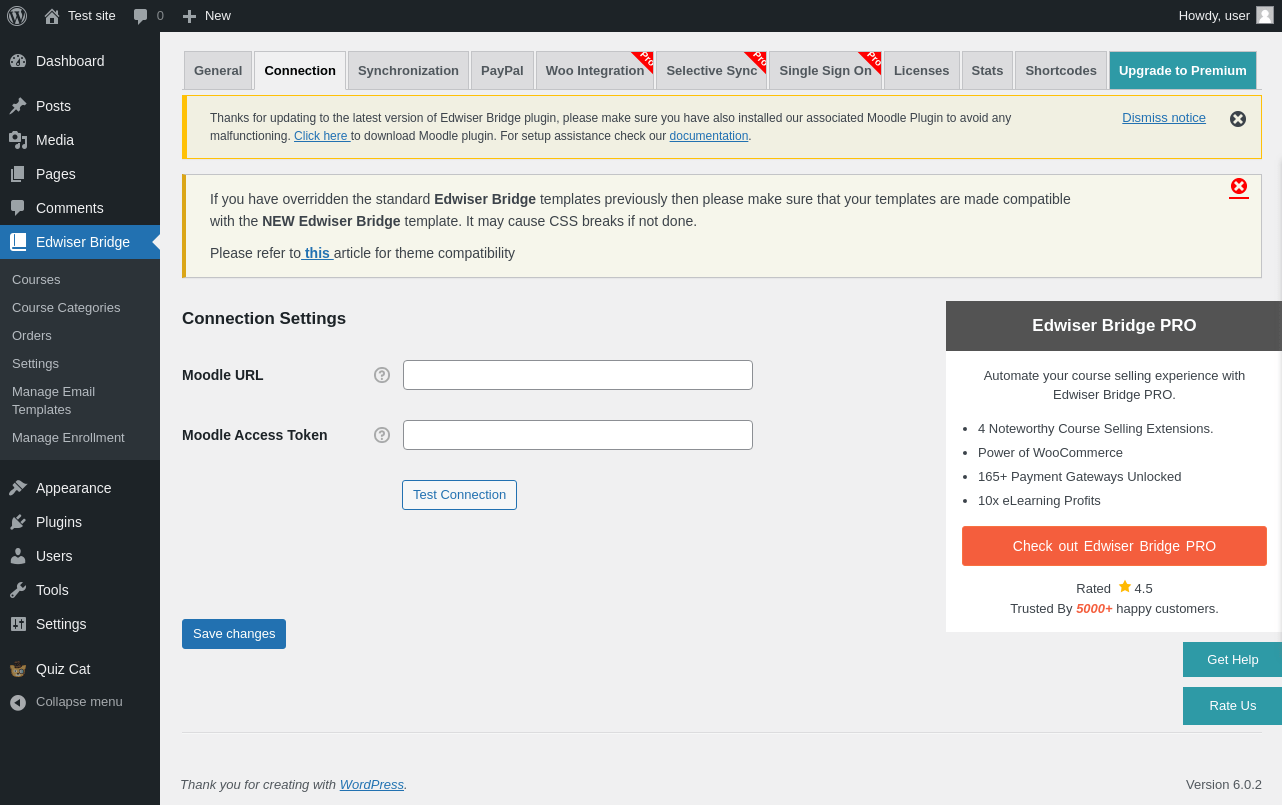Image resolution: width=1282 pixels, height=805 pixels.
Task: Follow the WordPress footer link
Action: [372, 785]
